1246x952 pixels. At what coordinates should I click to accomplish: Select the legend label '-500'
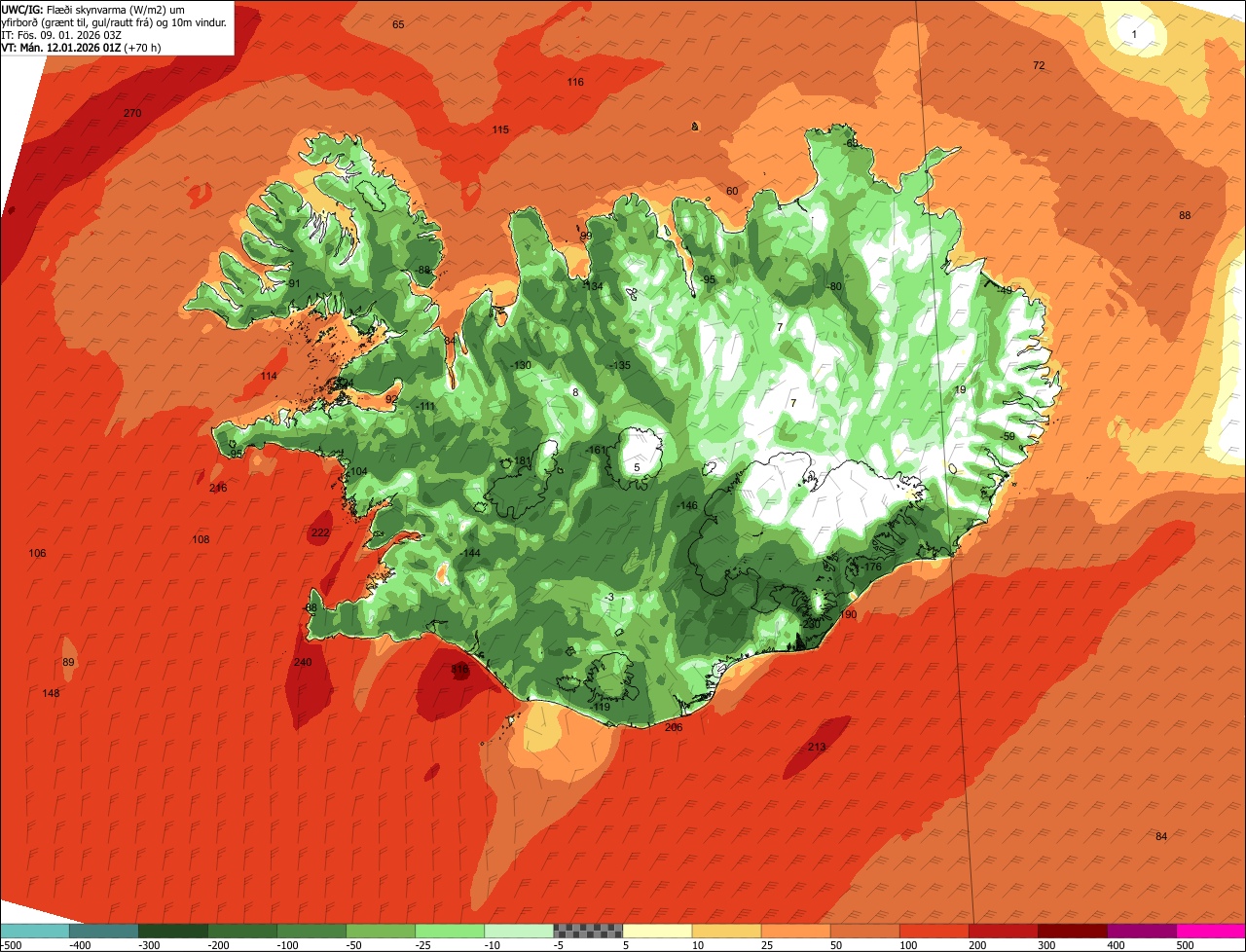tap(12, 945)
